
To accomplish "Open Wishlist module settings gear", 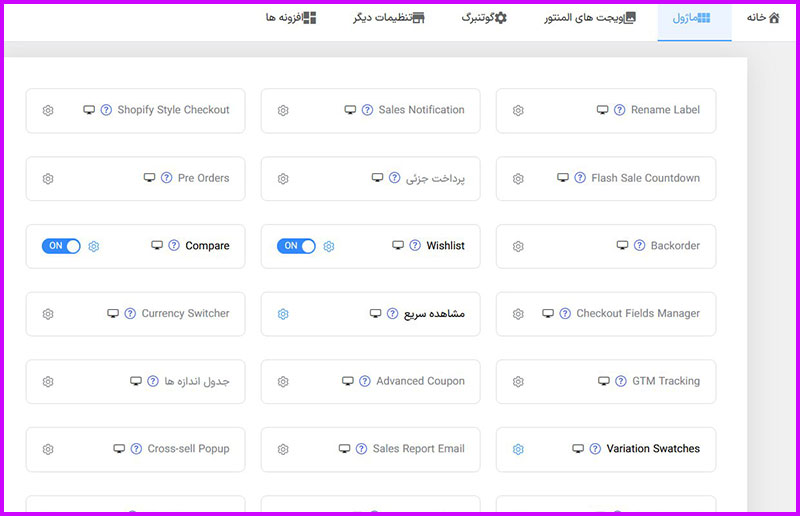I will [329, 247].
